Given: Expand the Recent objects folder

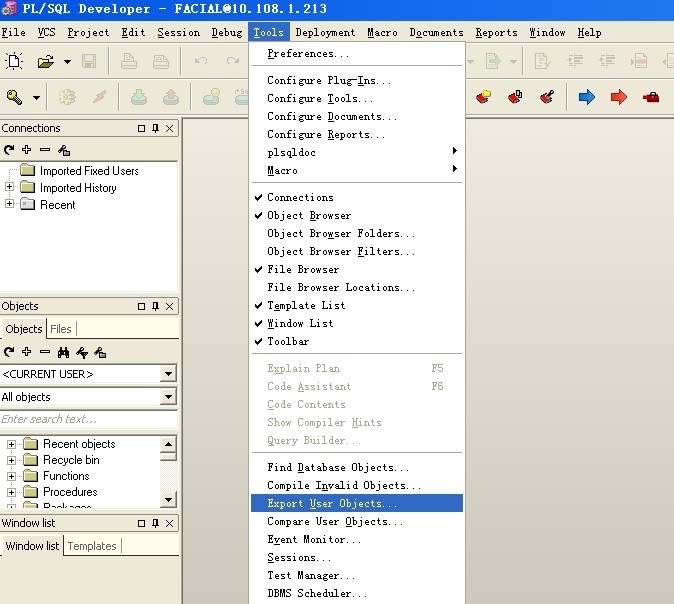Looking at the screenshot, I should coord(12,444).
